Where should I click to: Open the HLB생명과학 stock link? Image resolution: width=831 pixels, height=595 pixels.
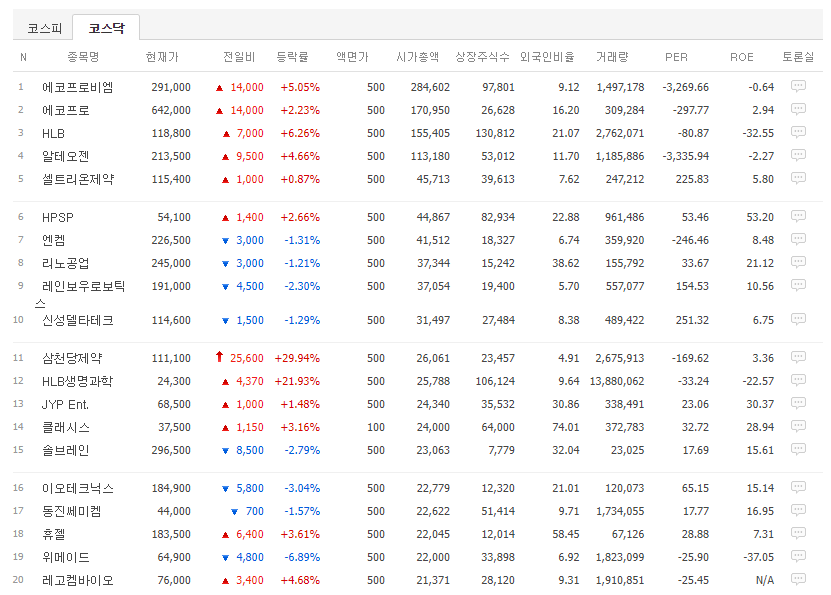tap(77, 381)
